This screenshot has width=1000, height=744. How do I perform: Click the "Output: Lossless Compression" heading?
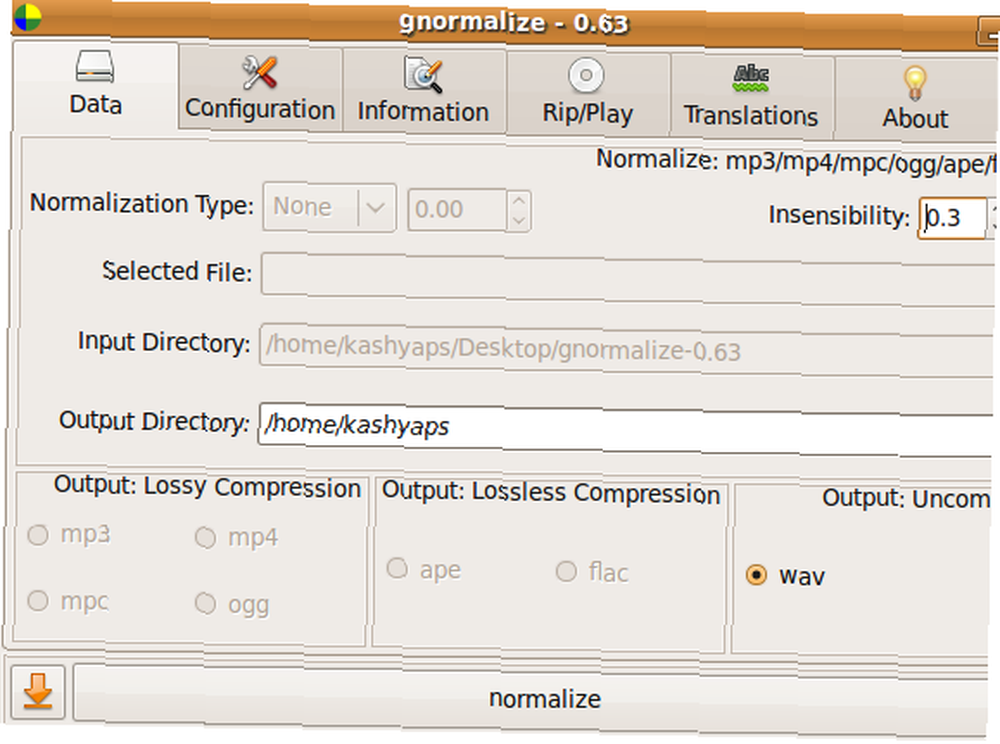551,493
